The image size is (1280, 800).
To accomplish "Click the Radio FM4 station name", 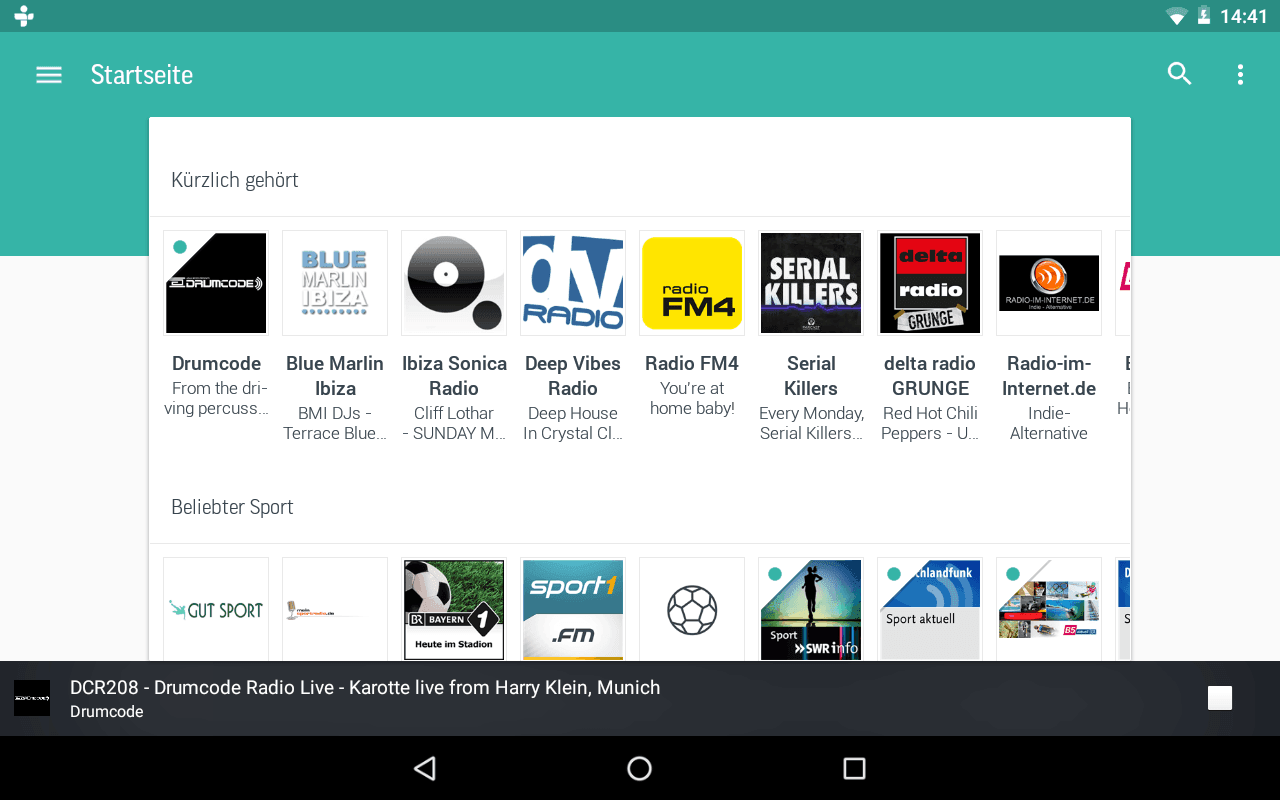I will tap(692, 363).
